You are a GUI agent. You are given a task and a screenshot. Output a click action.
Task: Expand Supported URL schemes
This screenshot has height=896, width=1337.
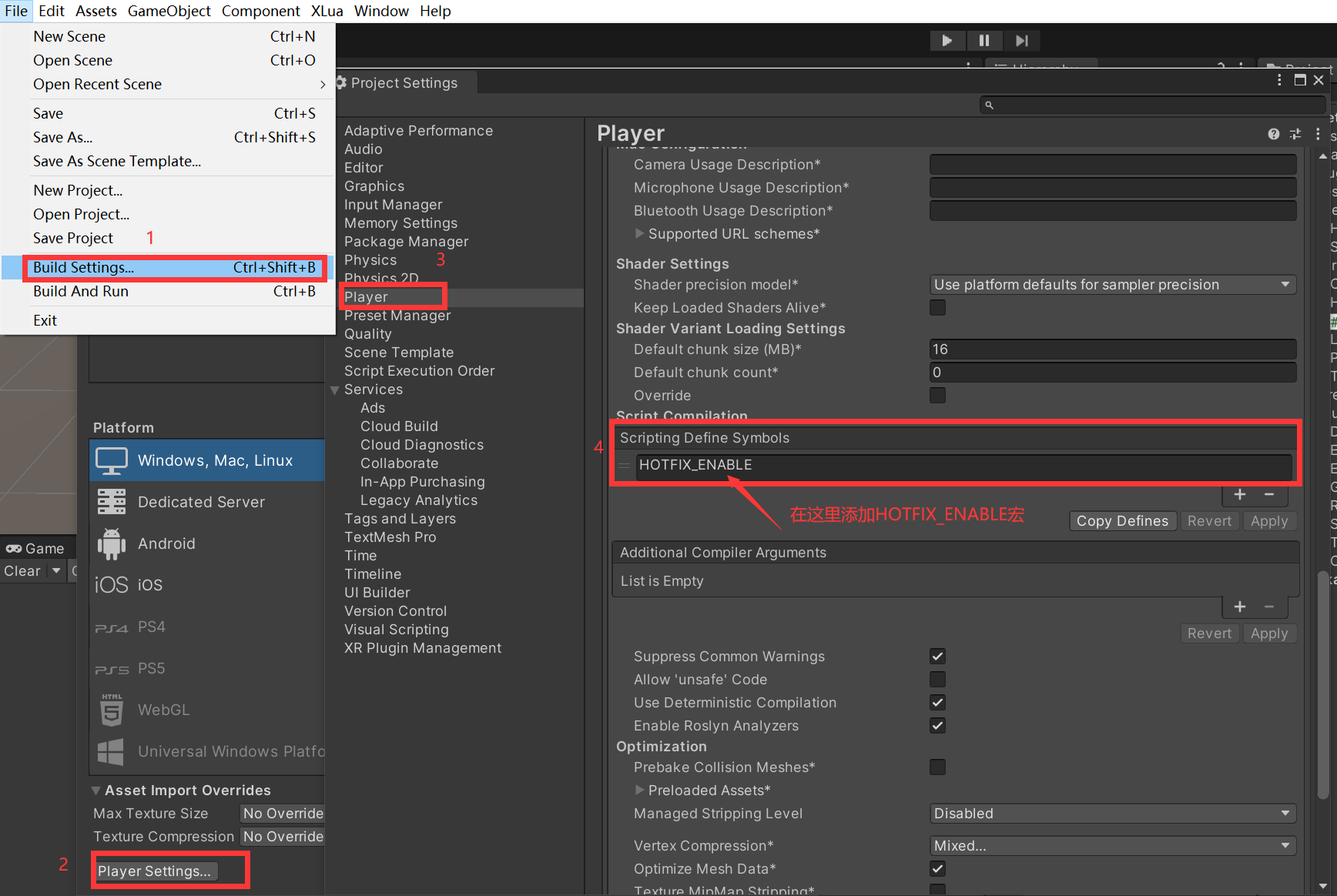(639, 233)
